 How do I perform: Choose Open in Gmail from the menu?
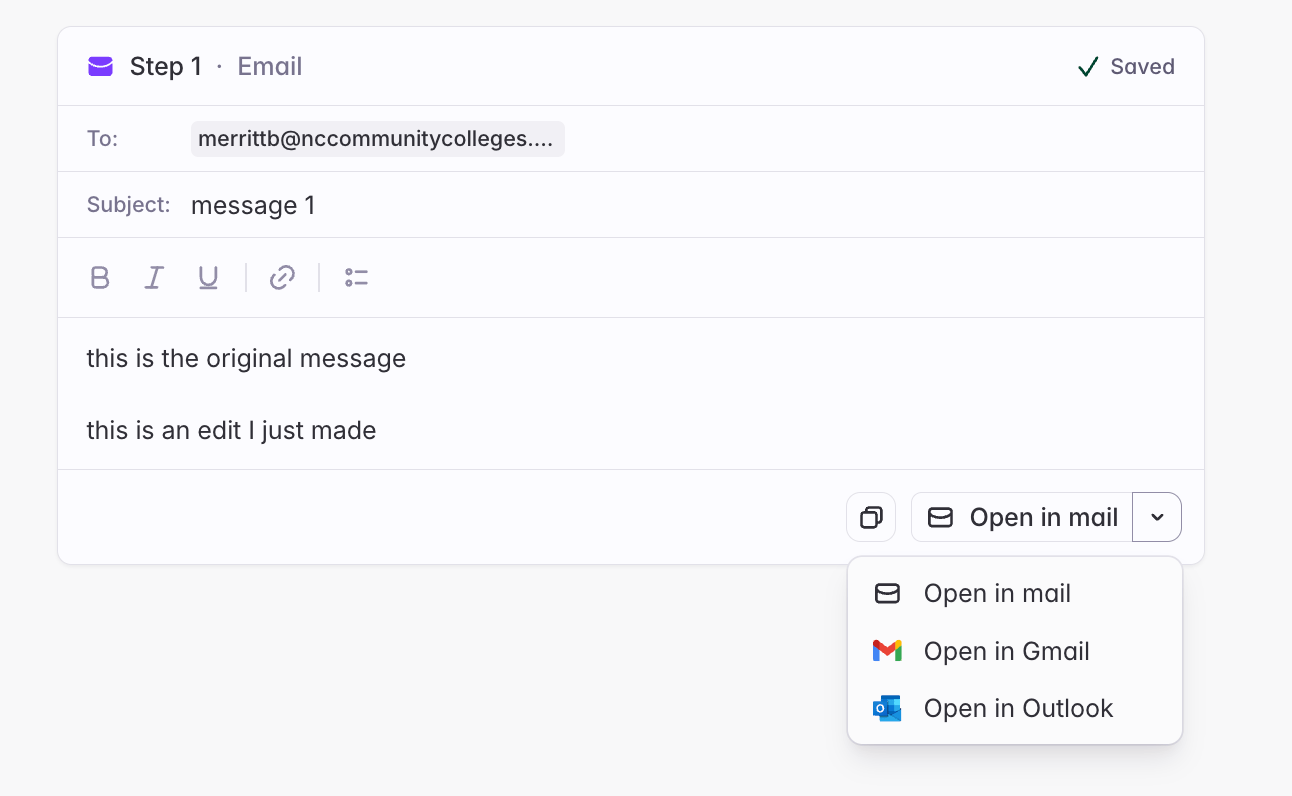point(1015,651)
